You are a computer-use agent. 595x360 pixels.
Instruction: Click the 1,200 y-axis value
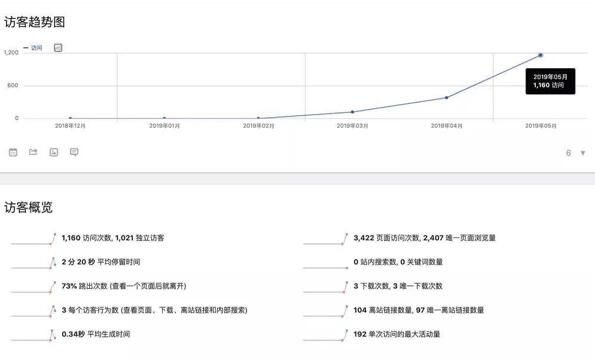pos(11,52)
